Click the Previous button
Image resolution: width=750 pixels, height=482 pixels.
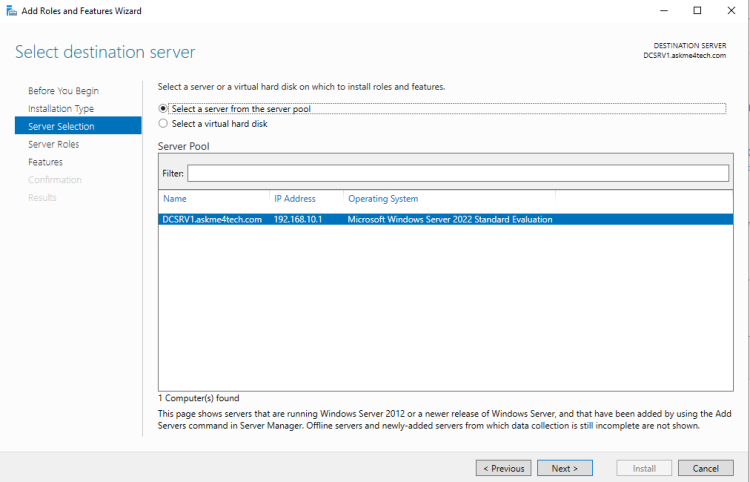pos(504,468)
